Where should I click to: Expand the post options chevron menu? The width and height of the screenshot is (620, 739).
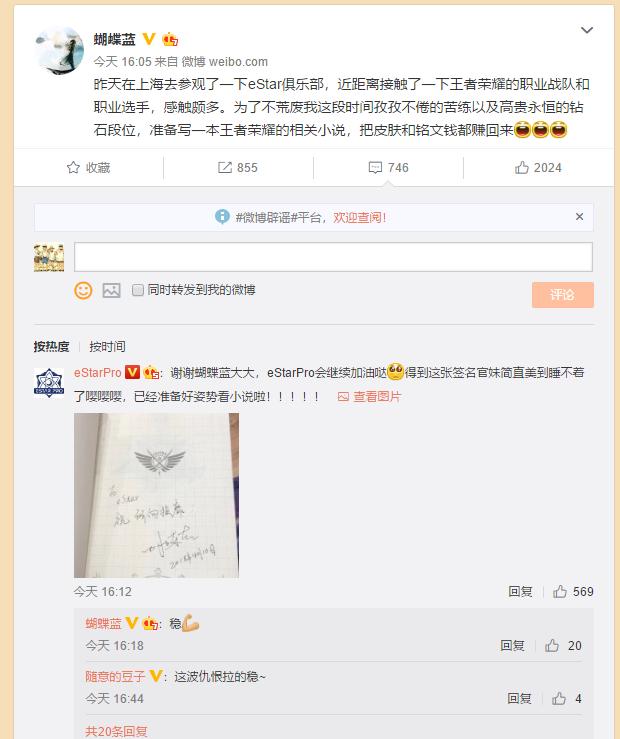click(587, 30)
